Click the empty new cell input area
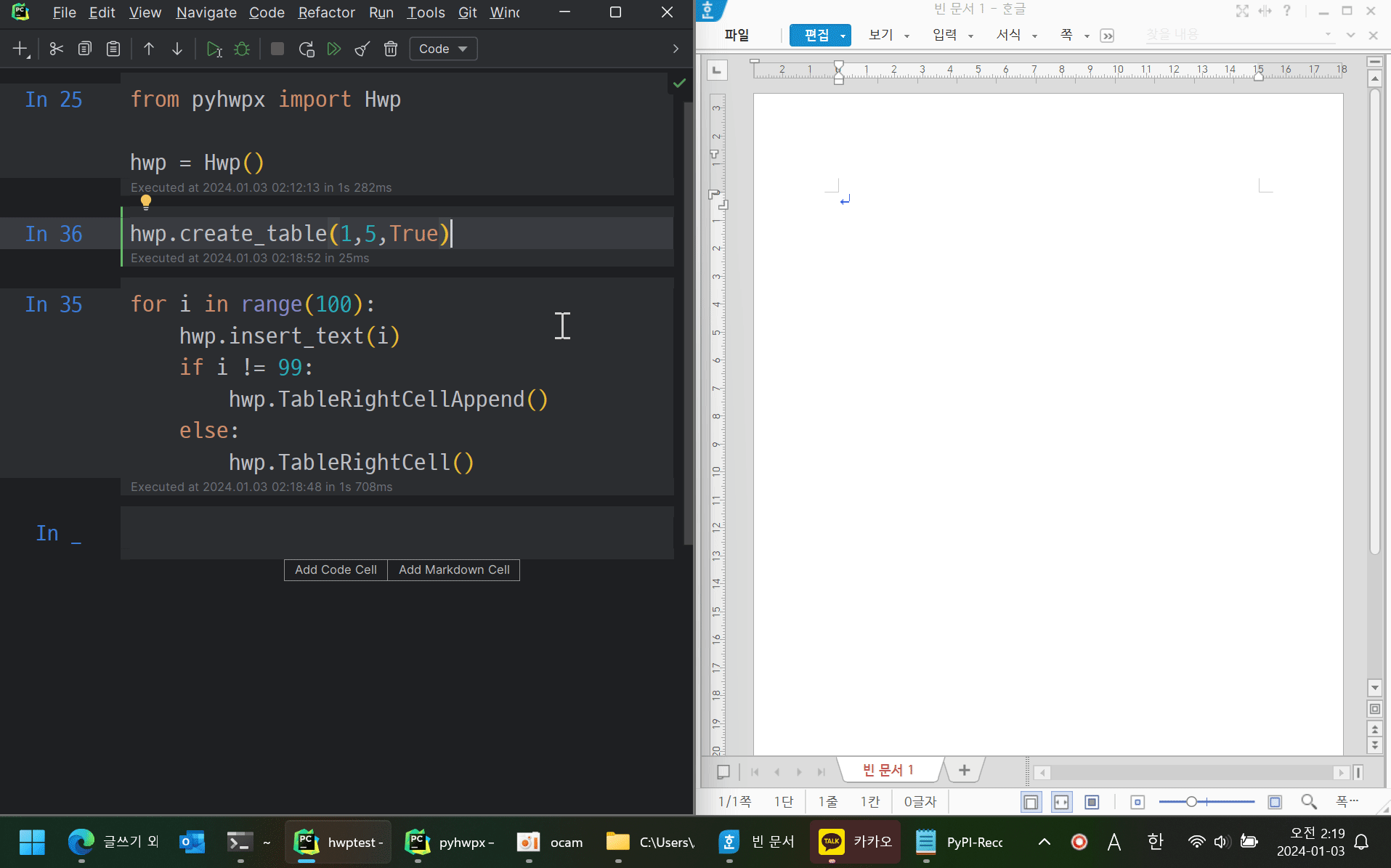This screenshot has width=1391, height=868. [x=397, y=532]
